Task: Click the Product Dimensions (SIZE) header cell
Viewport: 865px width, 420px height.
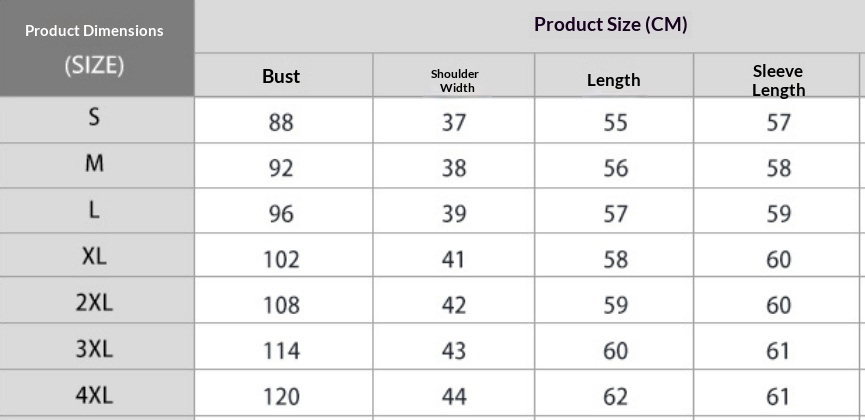Action: 94,48
